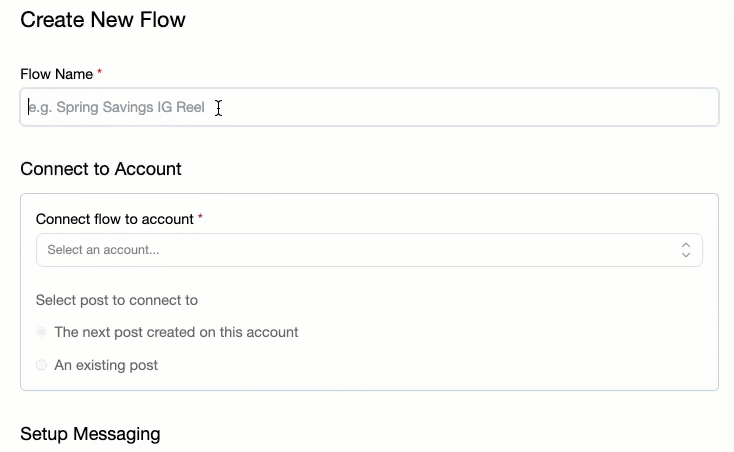Click the "Connect flow to account" label
Image resolution: width=734 pixels, height=452 pixels.
[x=114, y=218]
